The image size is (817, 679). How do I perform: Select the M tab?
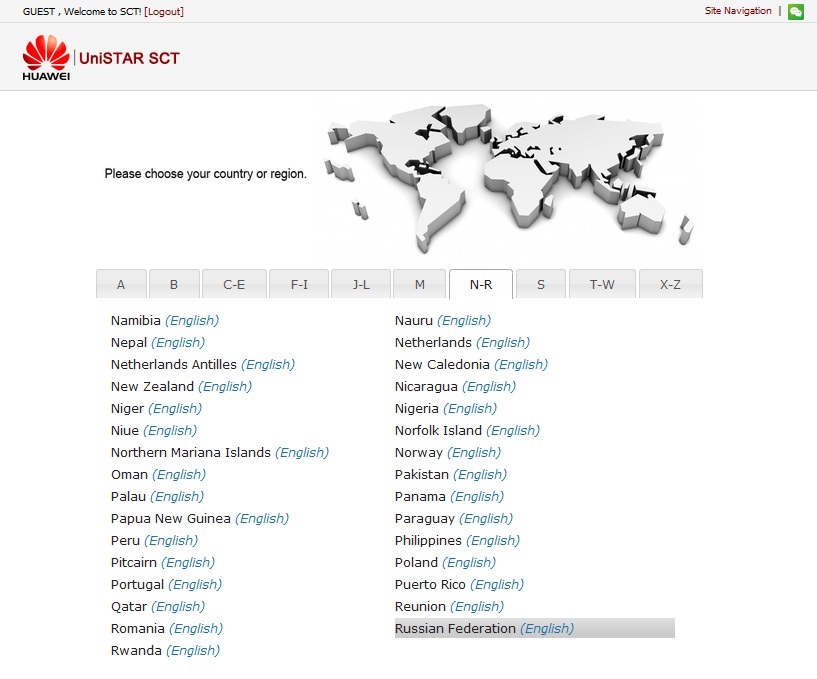pos(420,284)
